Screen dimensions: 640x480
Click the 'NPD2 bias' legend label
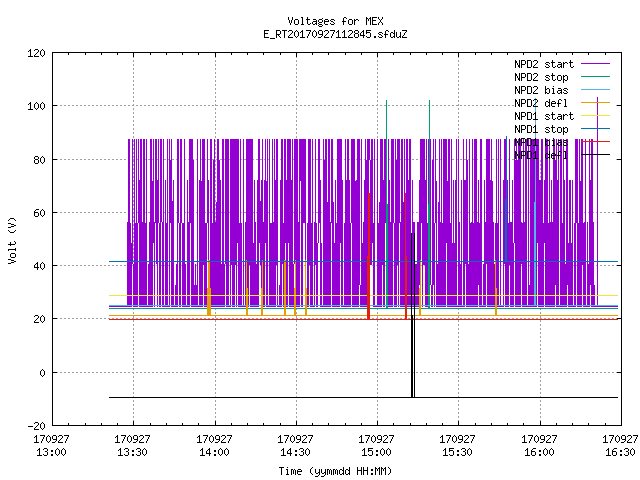click(541, 90)
